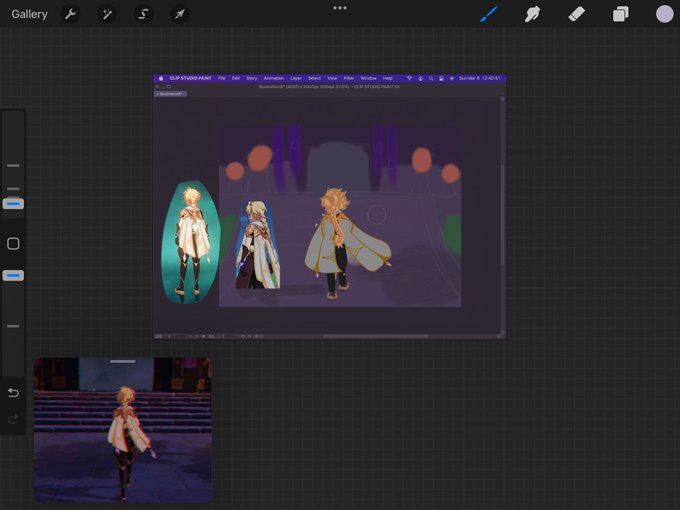
Task: Select the Brush paint tool
Action: [x=489, y=14]
